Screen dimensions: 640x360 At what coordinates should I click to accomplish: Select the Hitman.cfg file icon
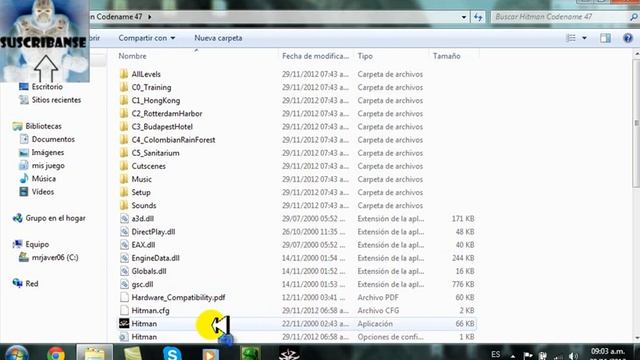[x=124, y=311]
